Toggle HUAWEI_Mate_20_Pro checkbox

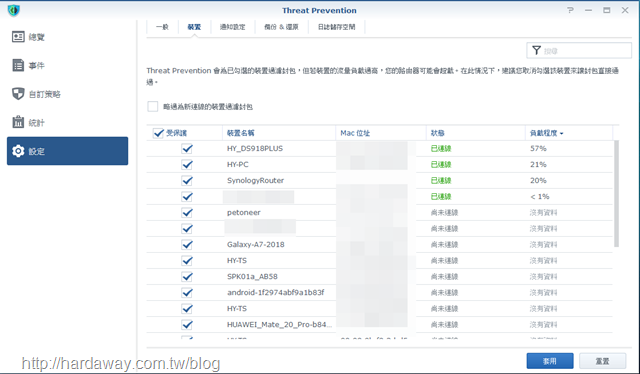point(187,325)
